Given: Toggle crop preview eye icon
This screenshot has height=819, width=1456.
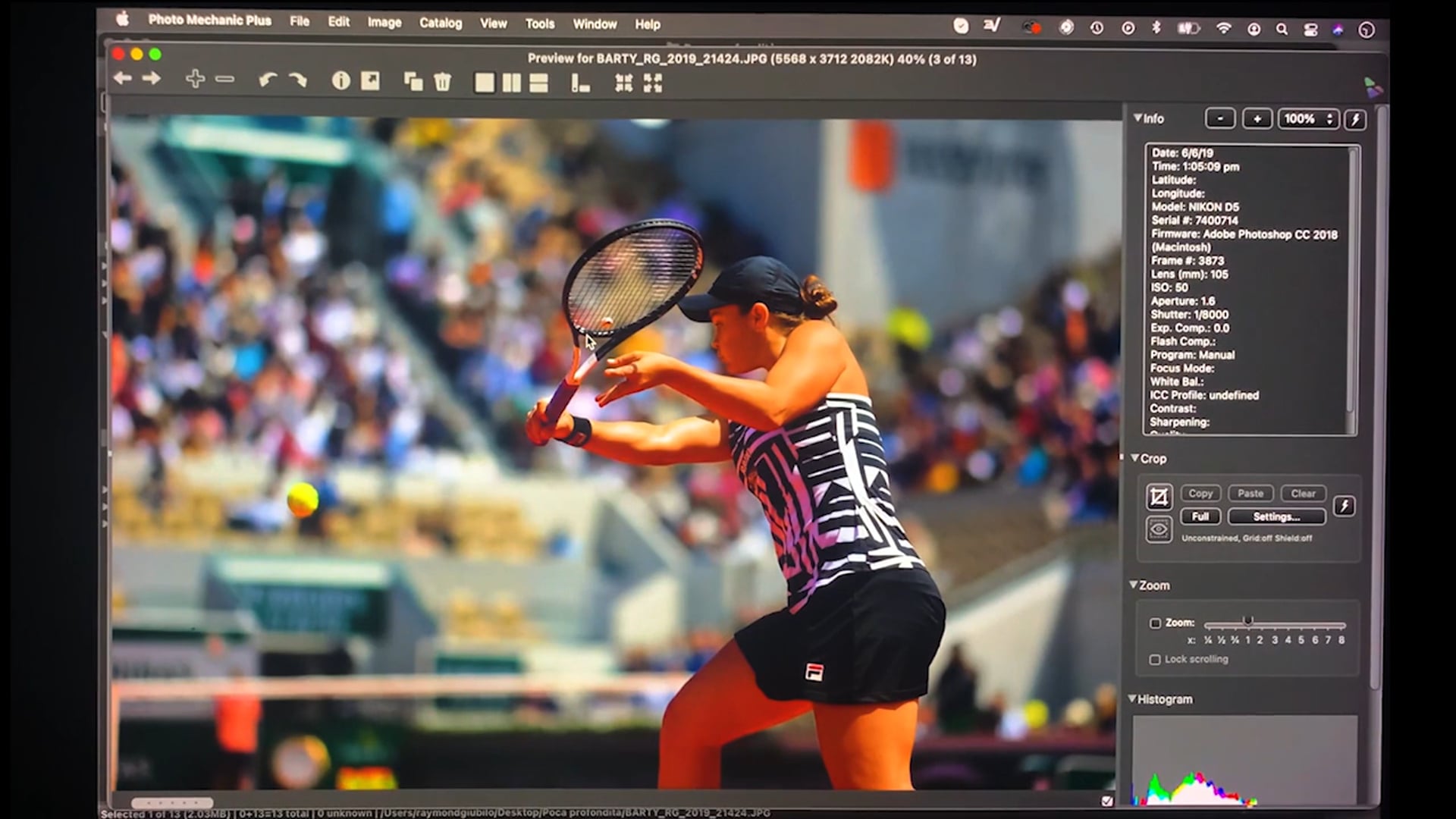Looking at the screenshot, I should 1159,529.
